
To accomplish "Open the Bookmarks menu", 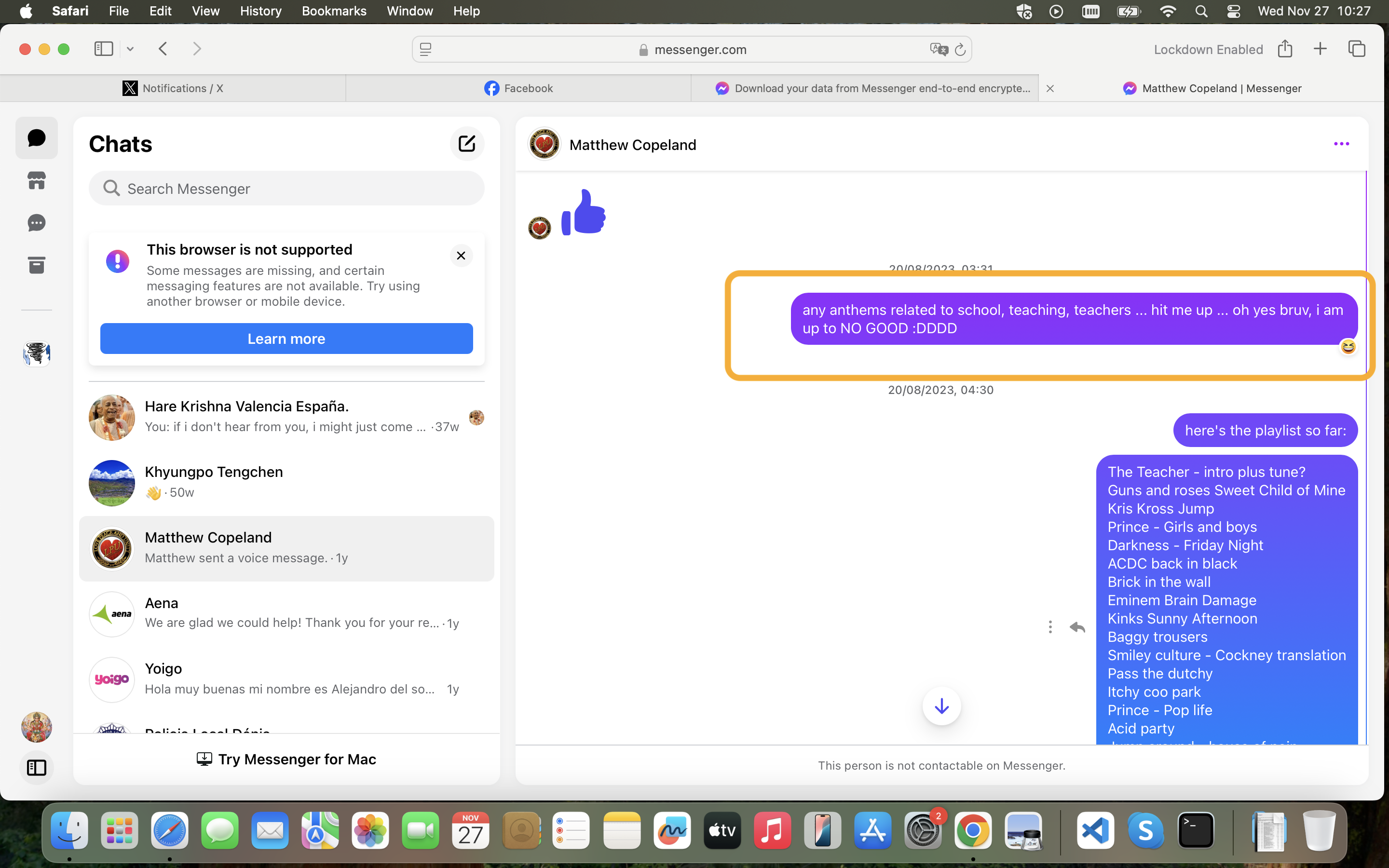I will [333, 11].
